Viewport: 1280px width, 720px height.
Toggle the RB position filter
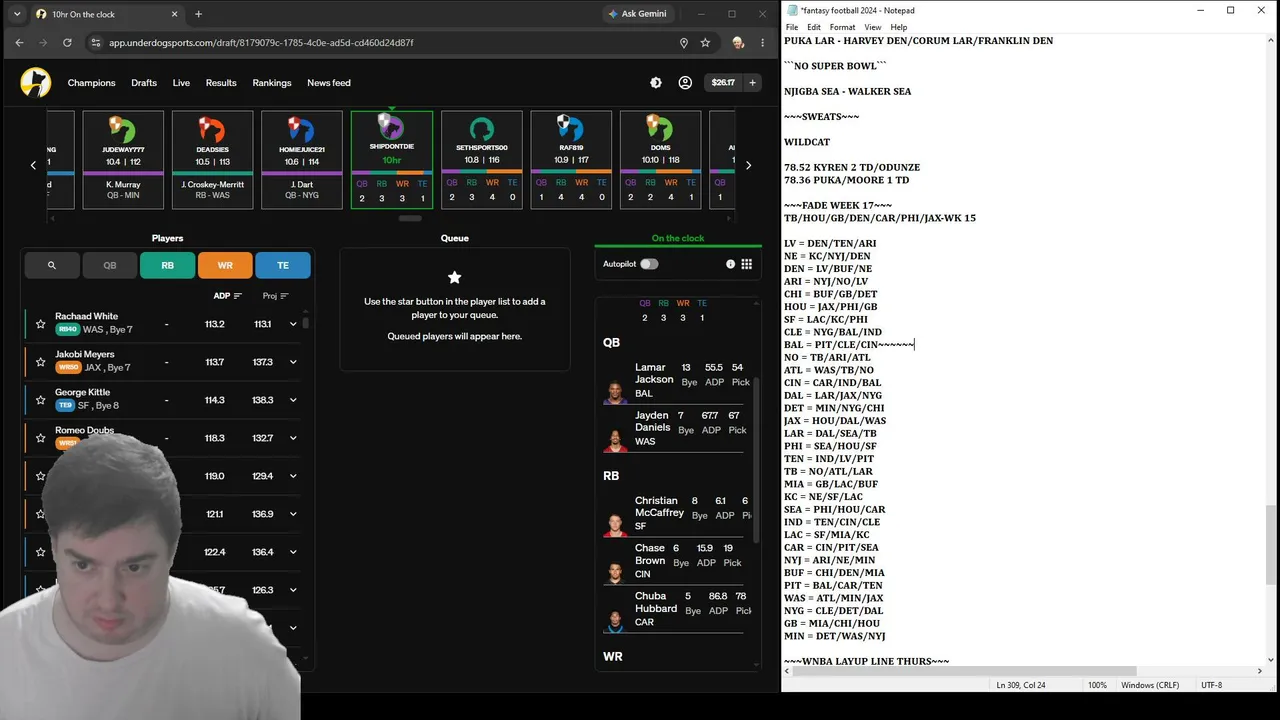[167, 265]
